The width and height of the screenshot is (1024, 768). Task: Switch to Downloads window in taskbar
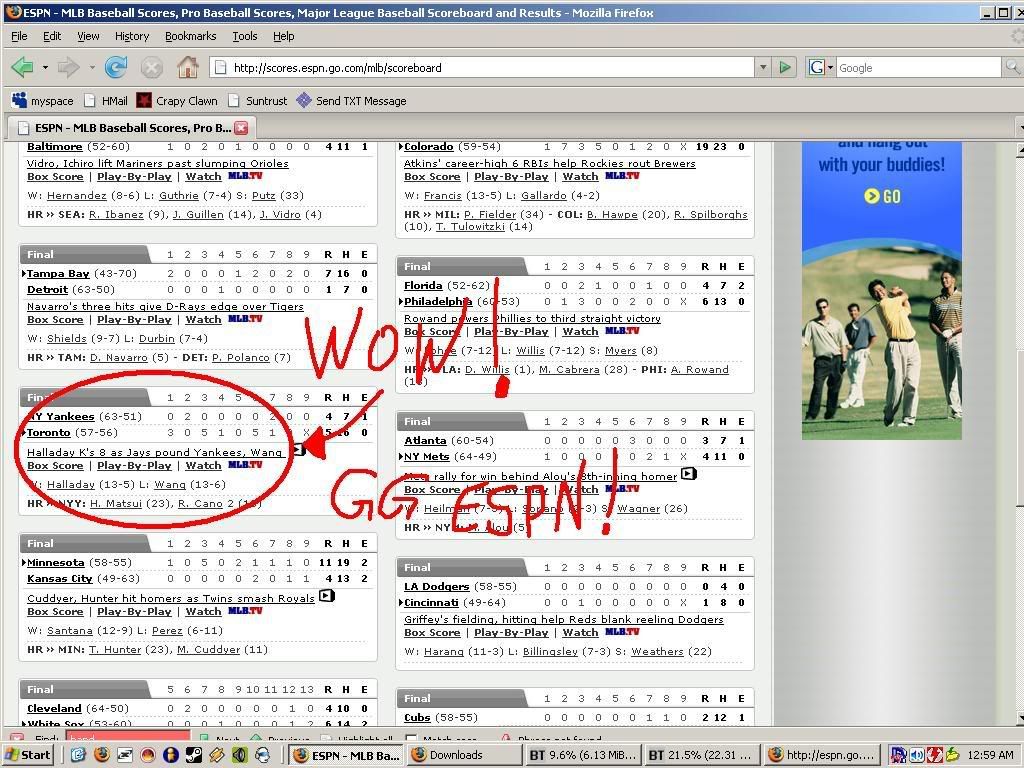click(x=464, y=755)
